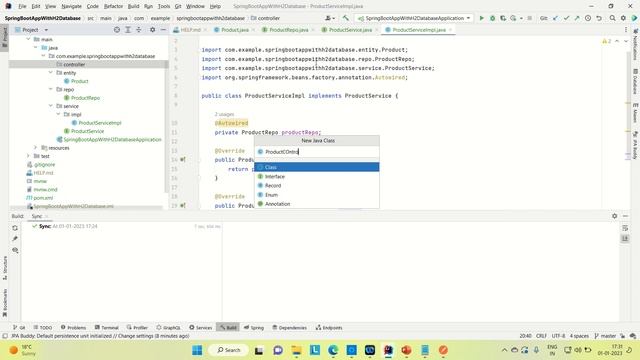The height and width of the screenshot is (360, 640).
Task: Run with coverage icon in toolbar
Action: 503,18
